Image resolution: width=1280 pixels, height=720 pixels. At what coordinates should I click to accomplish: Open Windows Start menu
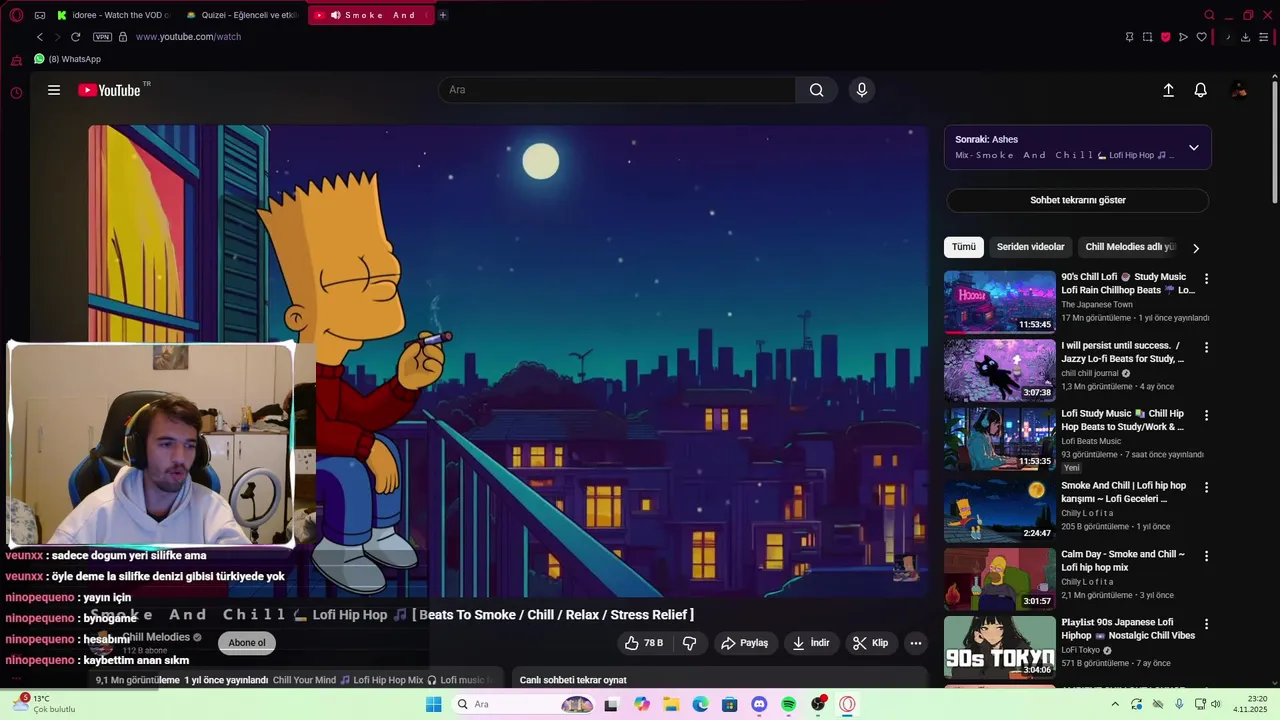tap(433, 704)
